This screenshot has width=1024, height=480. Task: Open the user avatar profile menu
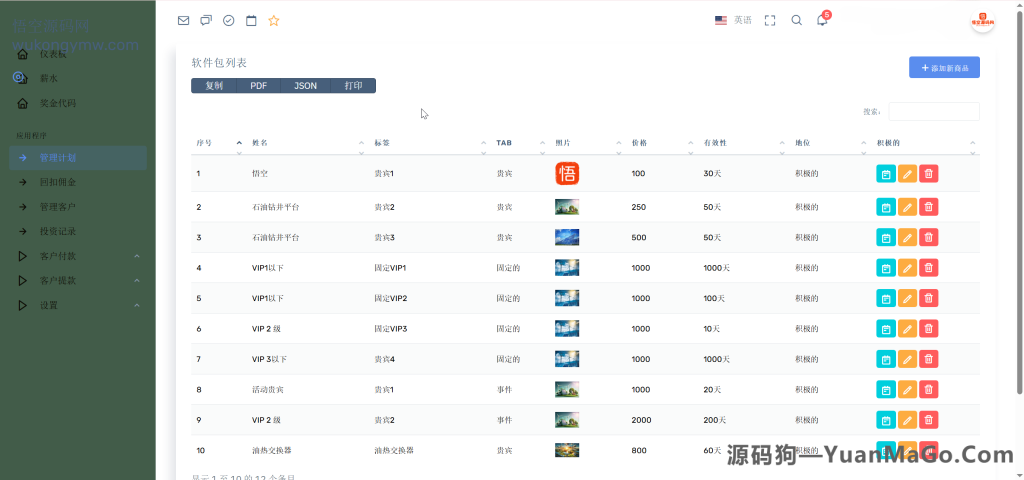tap(982, 21)
